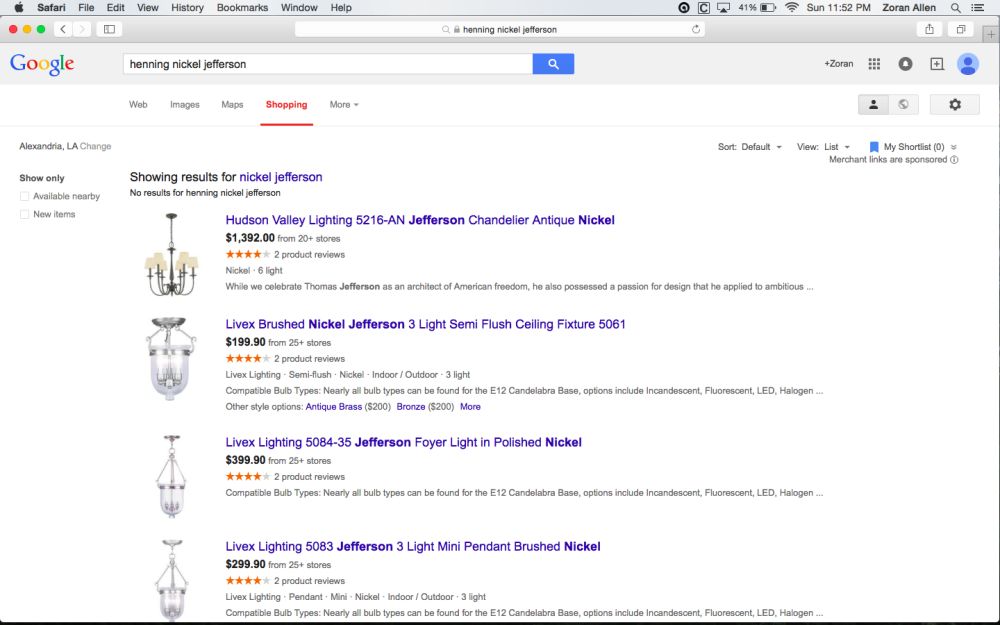Open Google notifications bell icon
1000x625 pixels.
tap(905, 64)
